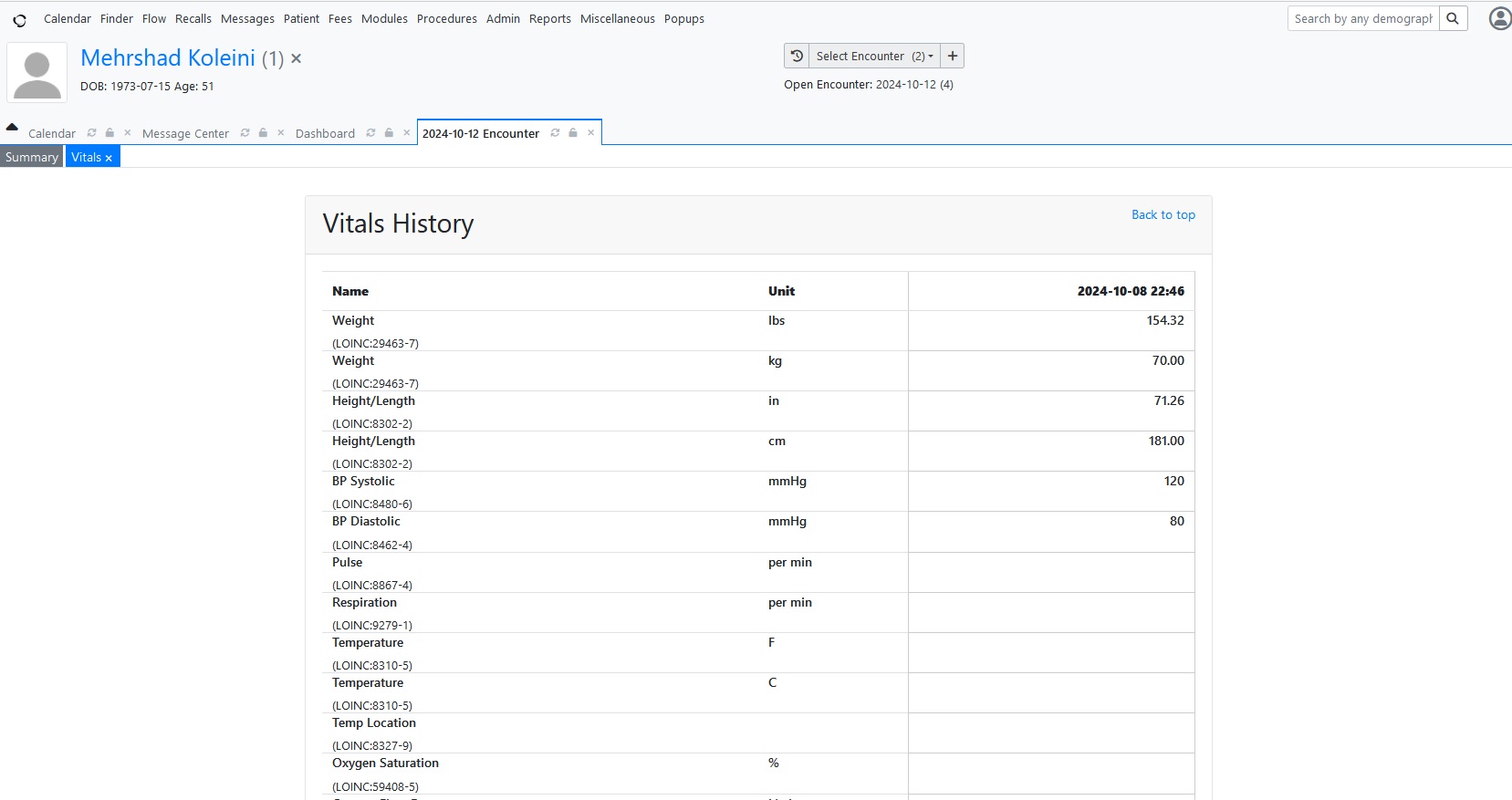
Task: Collapse tabs with the black up-arrow
Action: click(12, 128)
